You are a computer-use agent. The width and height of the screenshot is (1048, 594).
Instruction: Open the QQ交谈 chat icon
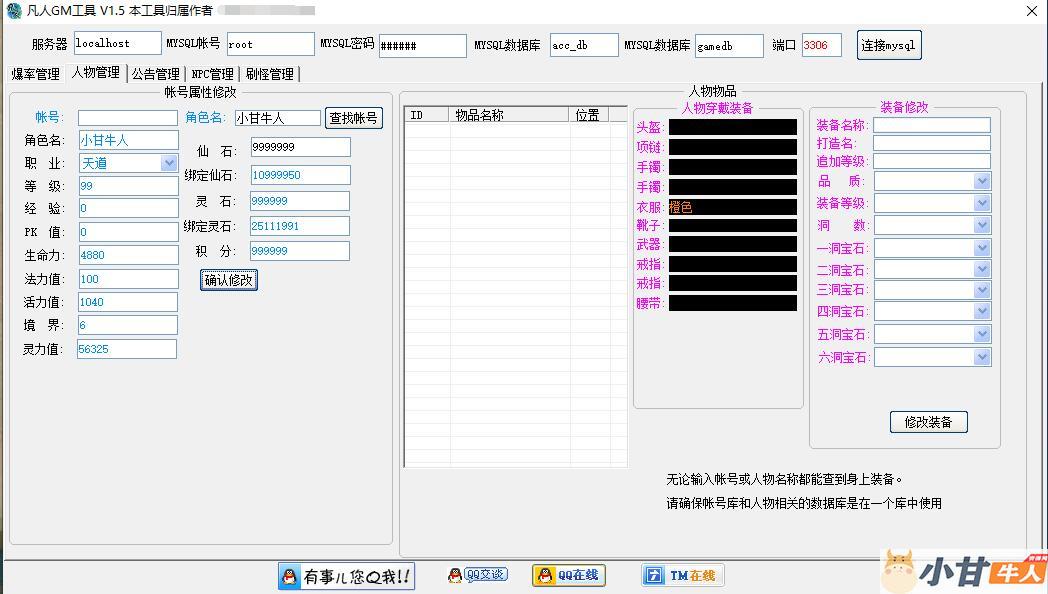pos(477,575)
